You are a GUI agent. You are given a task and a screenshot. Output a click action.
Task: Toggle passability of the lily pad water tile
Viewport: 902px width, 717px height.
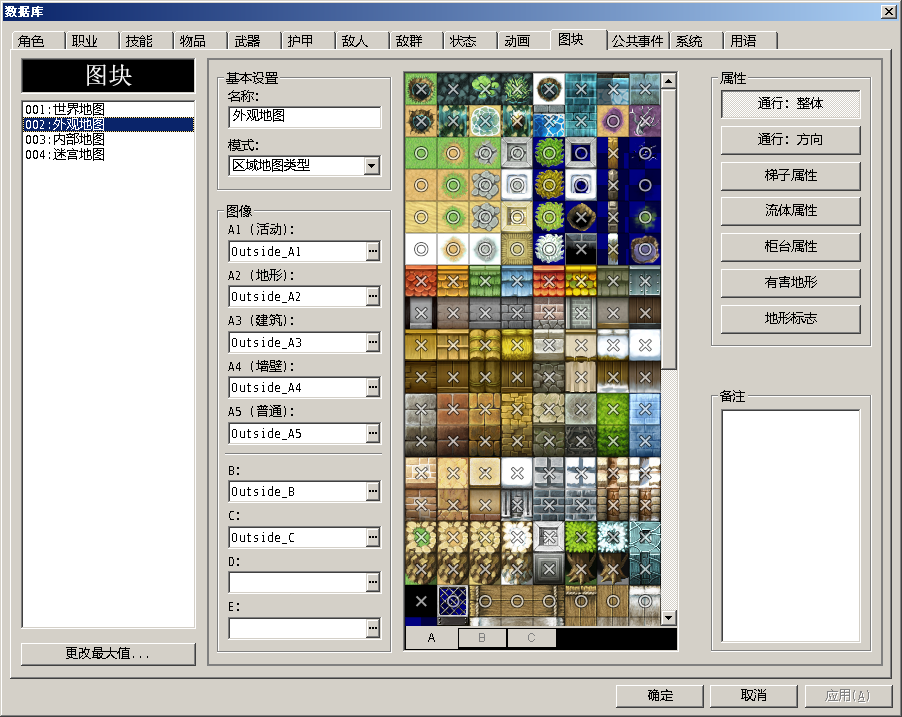(x=485, y=89)
